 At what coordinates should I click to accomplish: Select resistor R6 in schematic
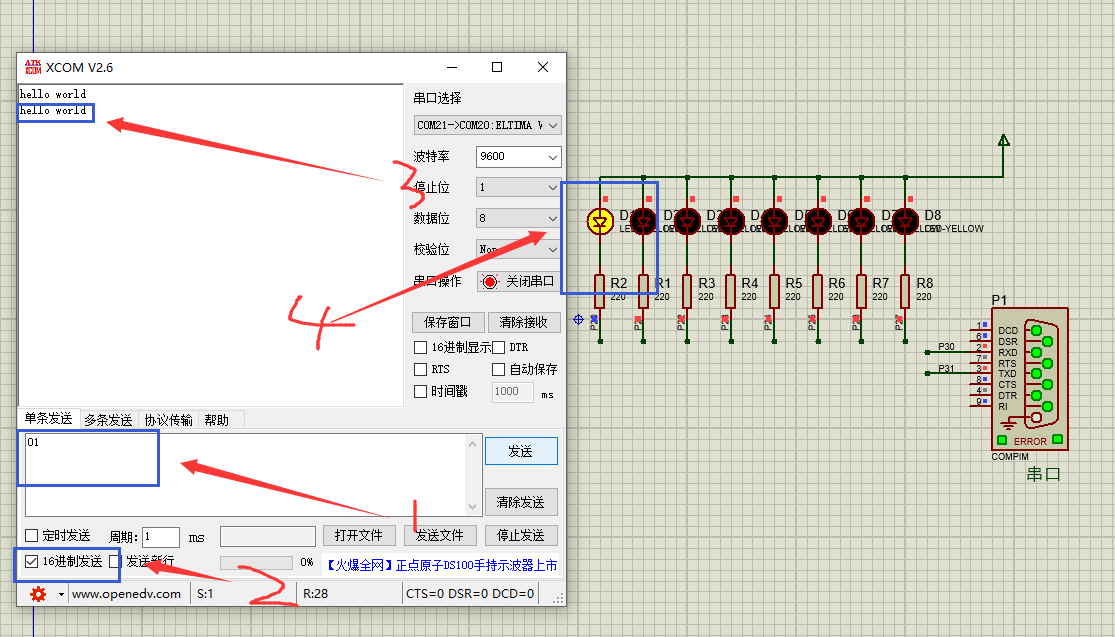pos(818,291)
